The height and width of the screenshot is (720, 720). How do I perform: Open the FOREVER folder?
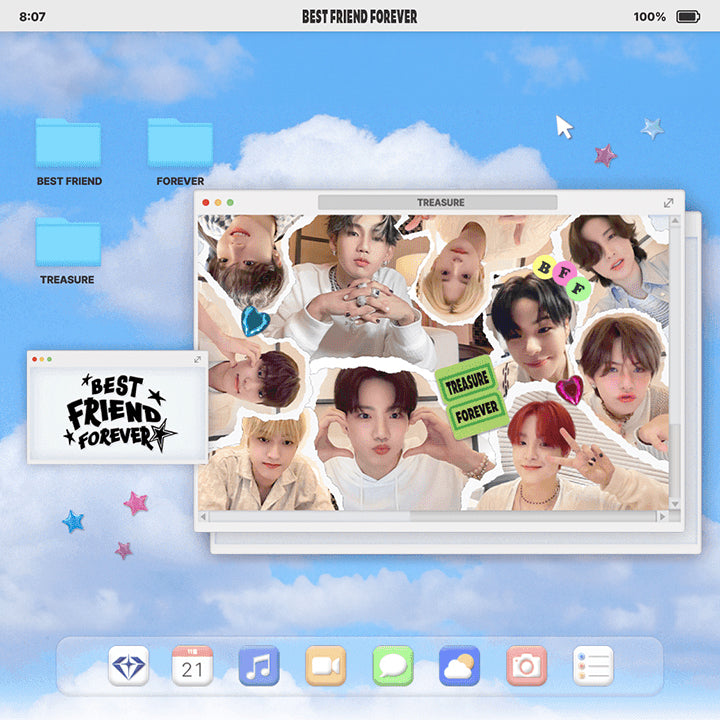[x=180, y=143]
